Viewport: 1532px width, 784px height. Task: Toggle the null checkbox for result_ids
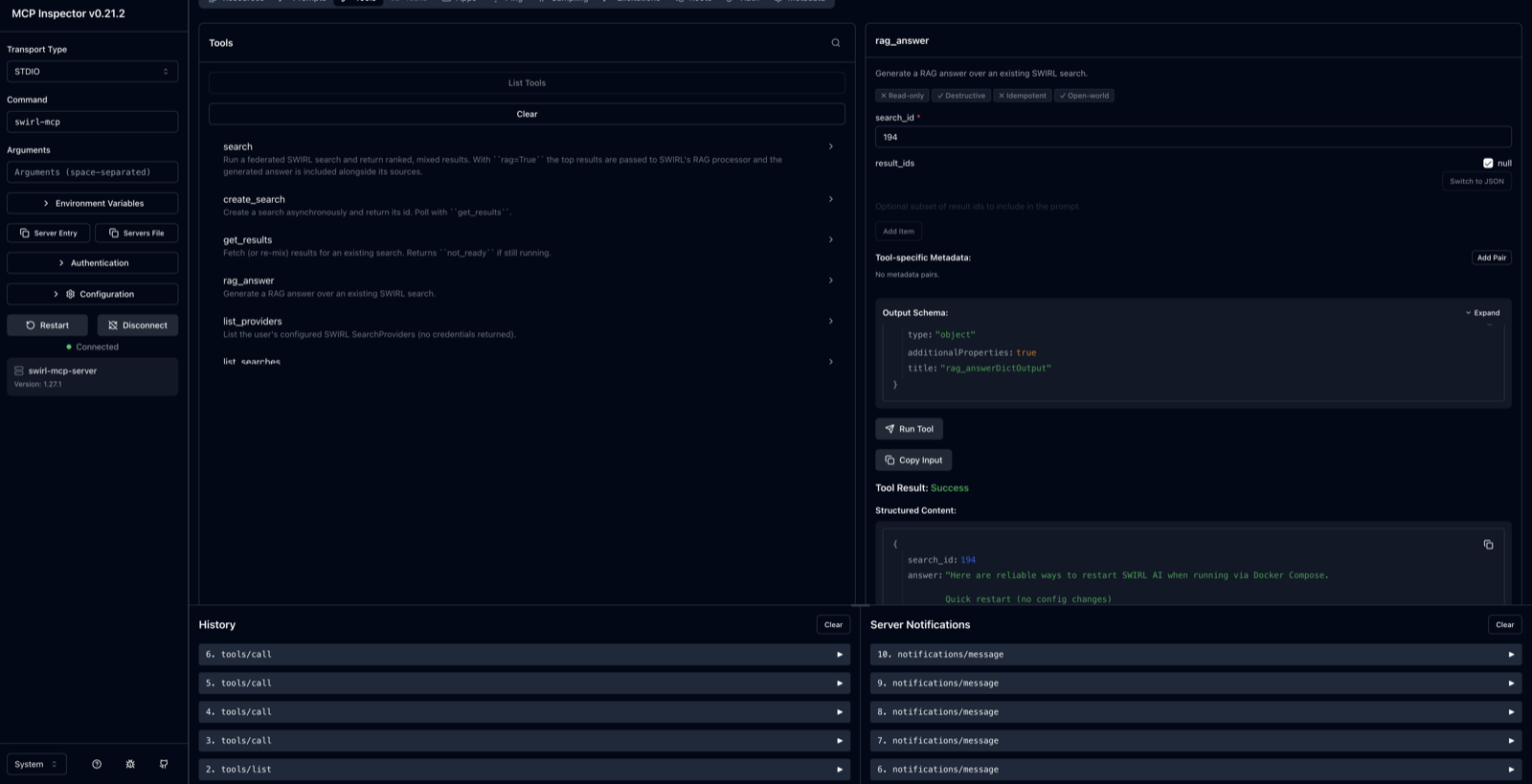click(1488, 163)
